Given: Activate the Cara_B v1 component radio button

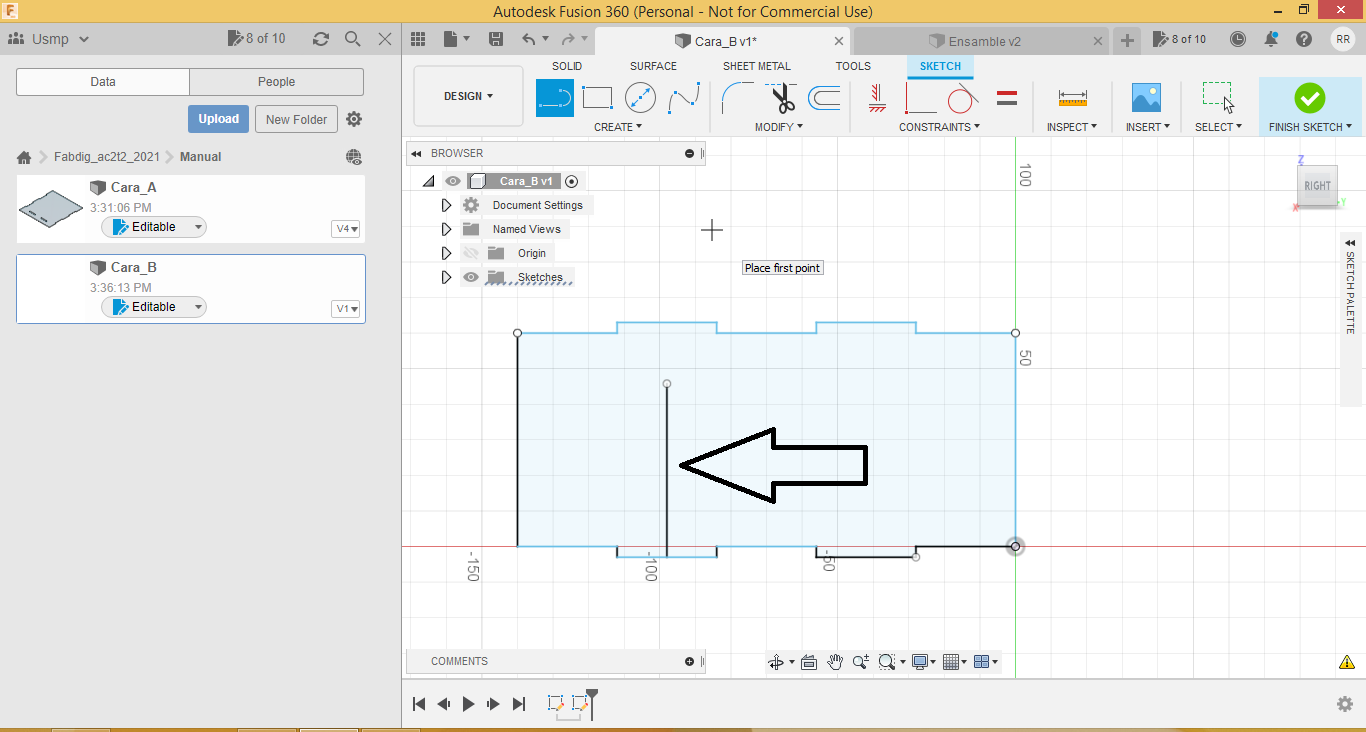Looking at the screenshot, I should pyautogui.click(x=571, y=181).
